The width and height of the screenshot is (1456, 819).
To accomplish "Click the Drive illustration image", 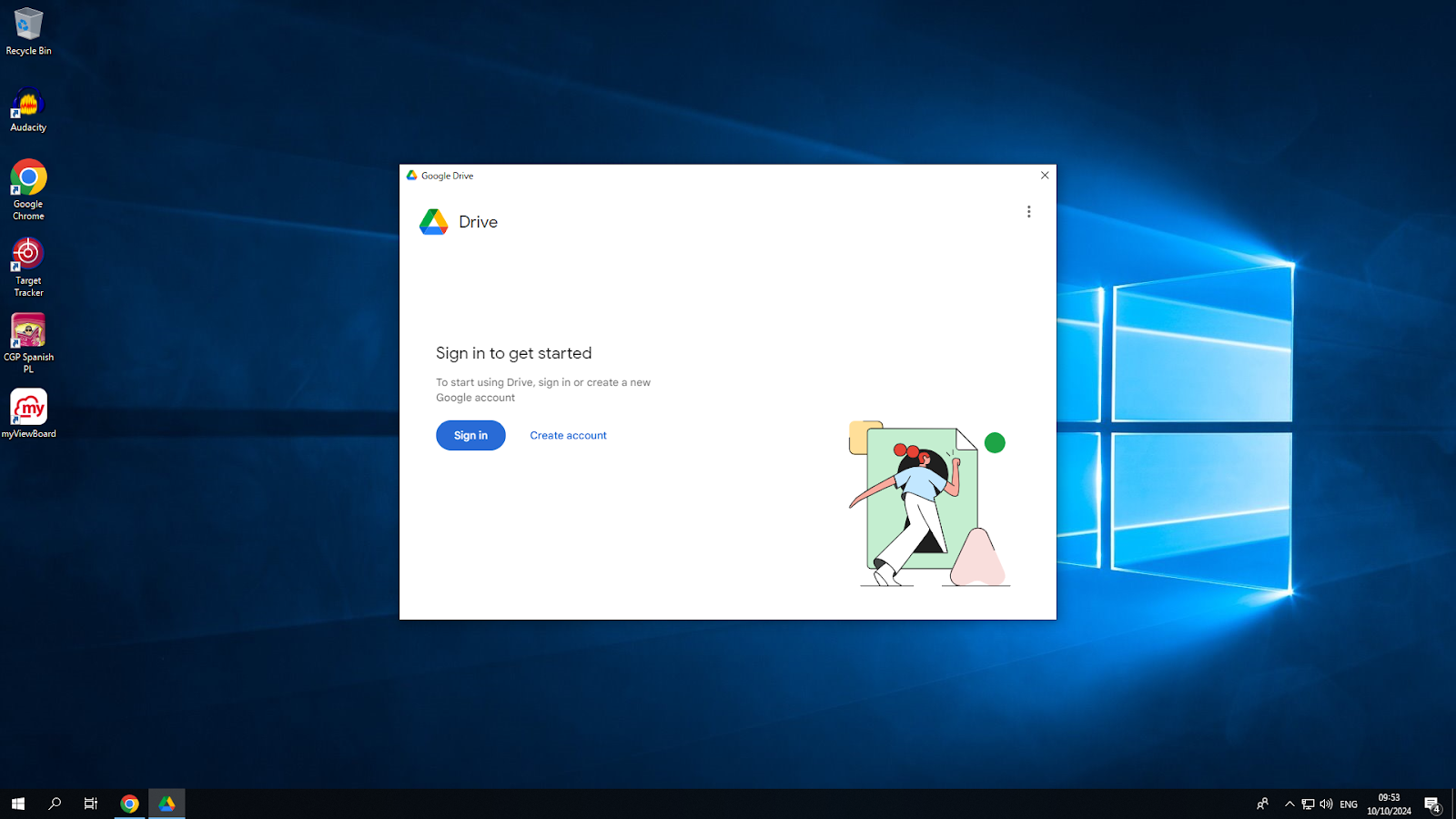I will click(x=928, y=503).
